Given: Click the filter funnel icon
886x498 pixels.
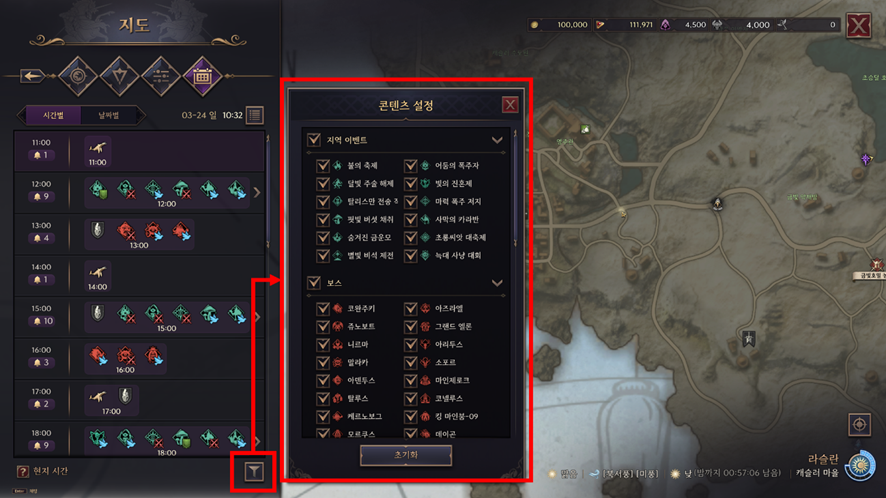Looking at the screenshot, I should coord(254,471).
